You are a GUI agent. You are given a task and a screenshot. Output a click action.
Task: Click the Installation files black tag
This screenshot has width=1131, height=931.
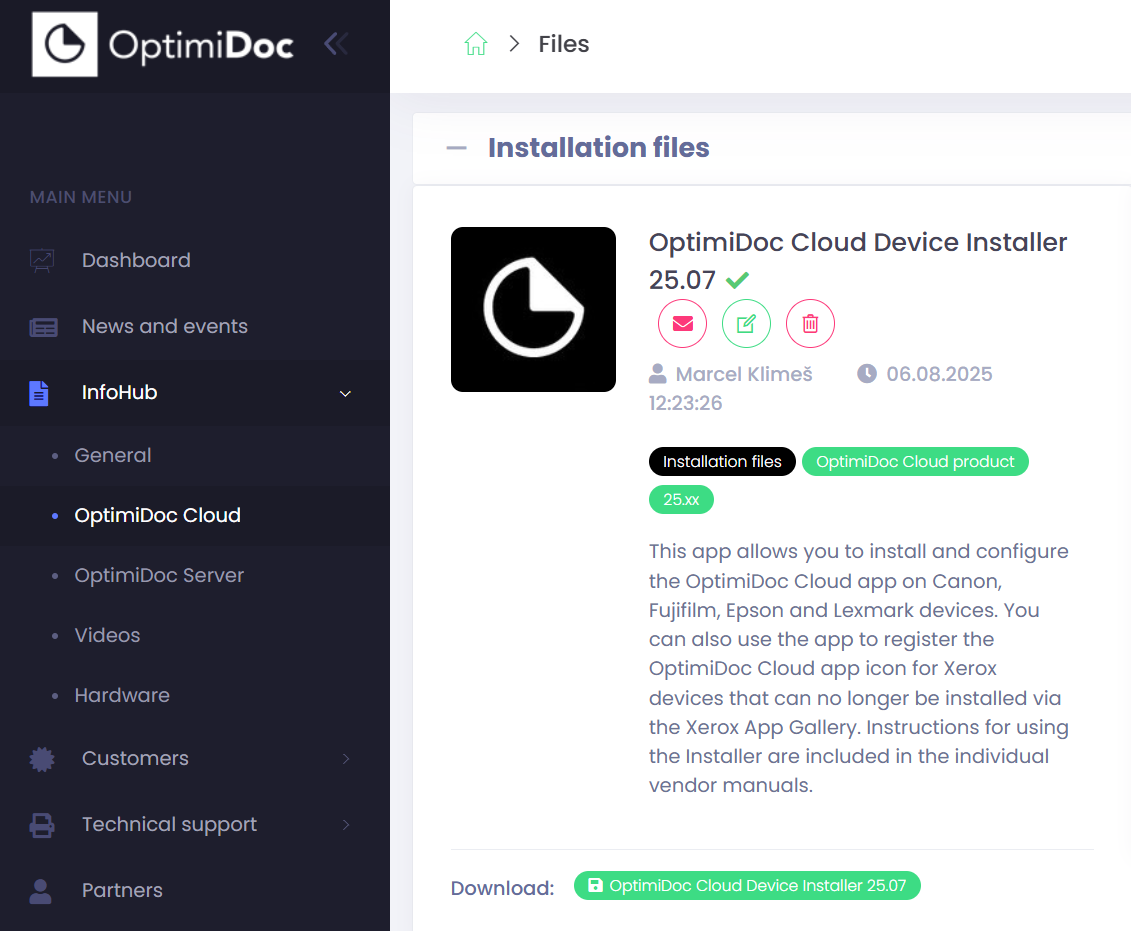(x=722, y=462)
